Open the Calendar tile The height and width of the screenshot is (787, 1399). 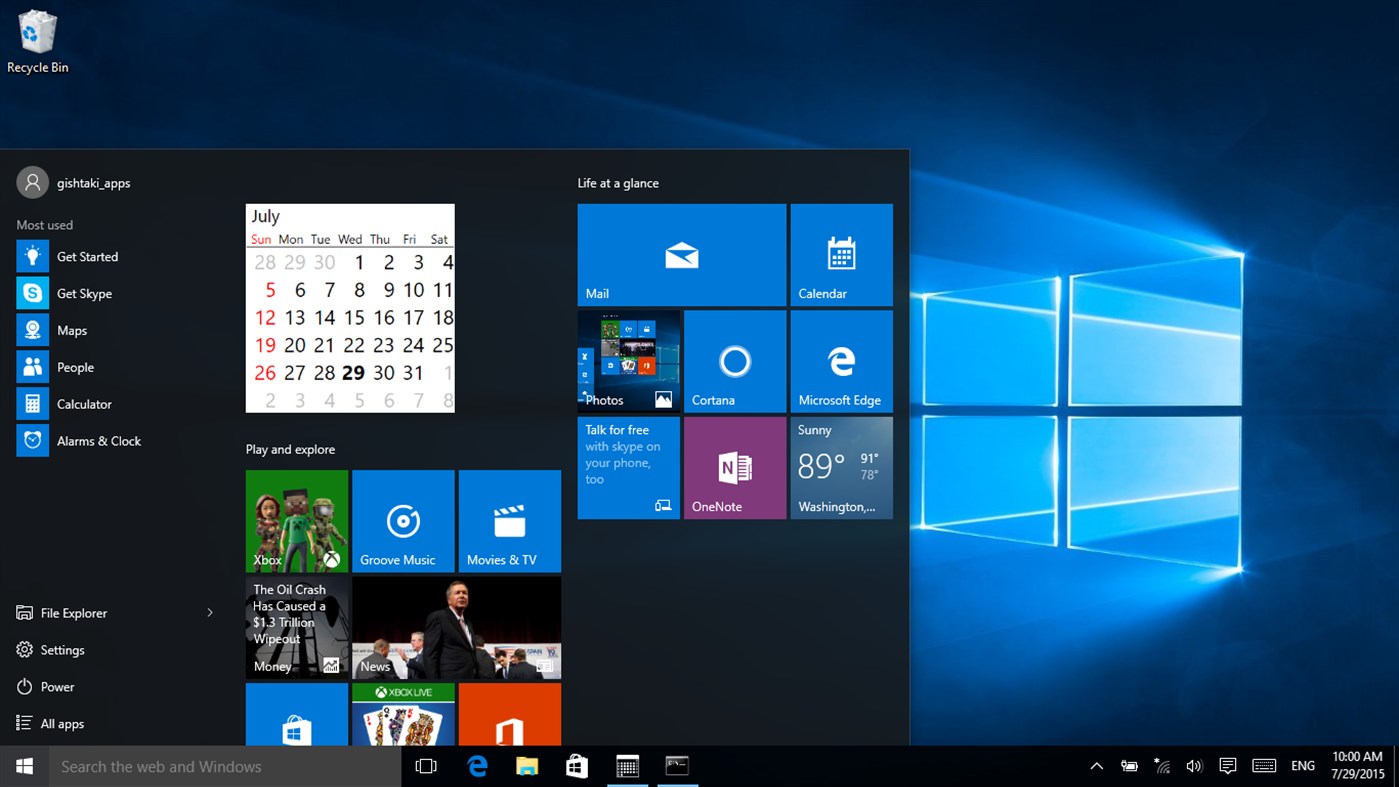tap(841, 254)
